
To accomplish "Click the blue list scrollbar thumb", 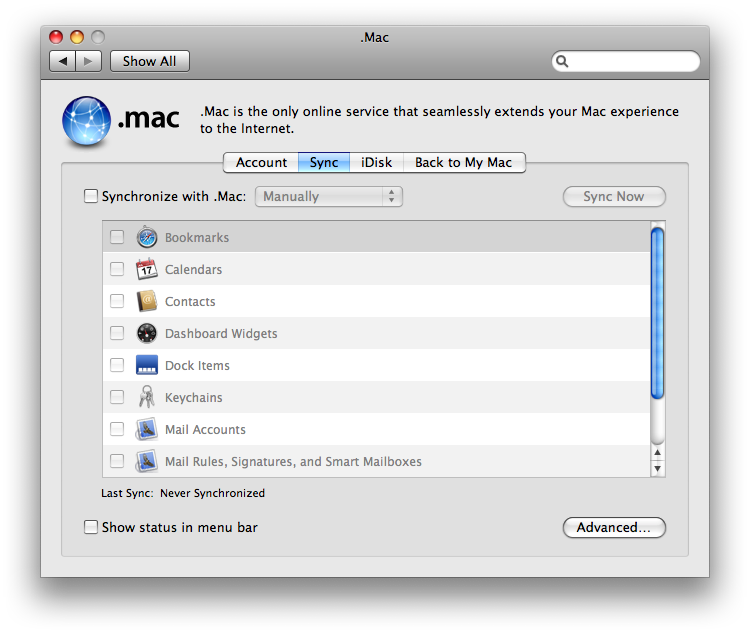I will click(x=658, y=313).
